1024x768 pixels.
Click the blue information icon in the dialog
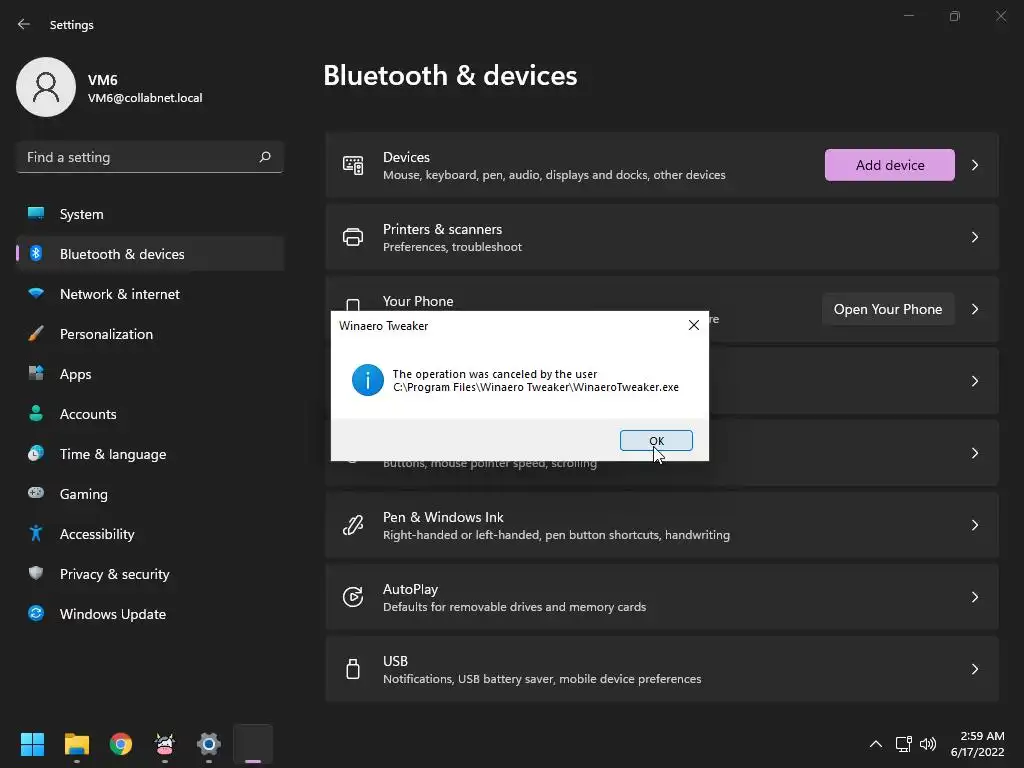pos(368,380)
